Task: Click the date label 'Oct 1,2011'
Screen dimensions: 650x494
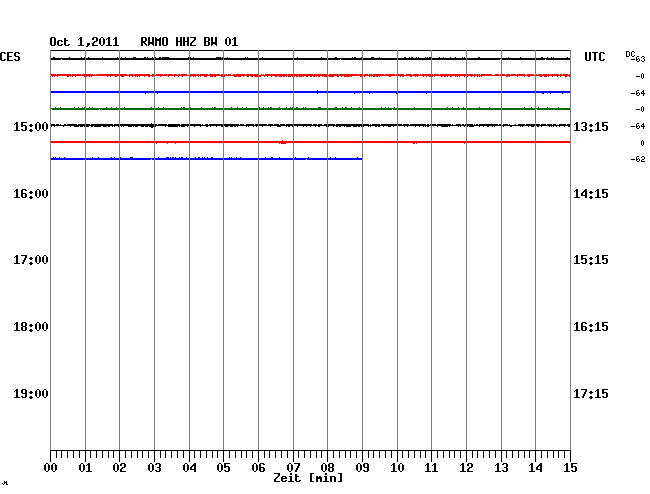Action: tap(84, 42)
